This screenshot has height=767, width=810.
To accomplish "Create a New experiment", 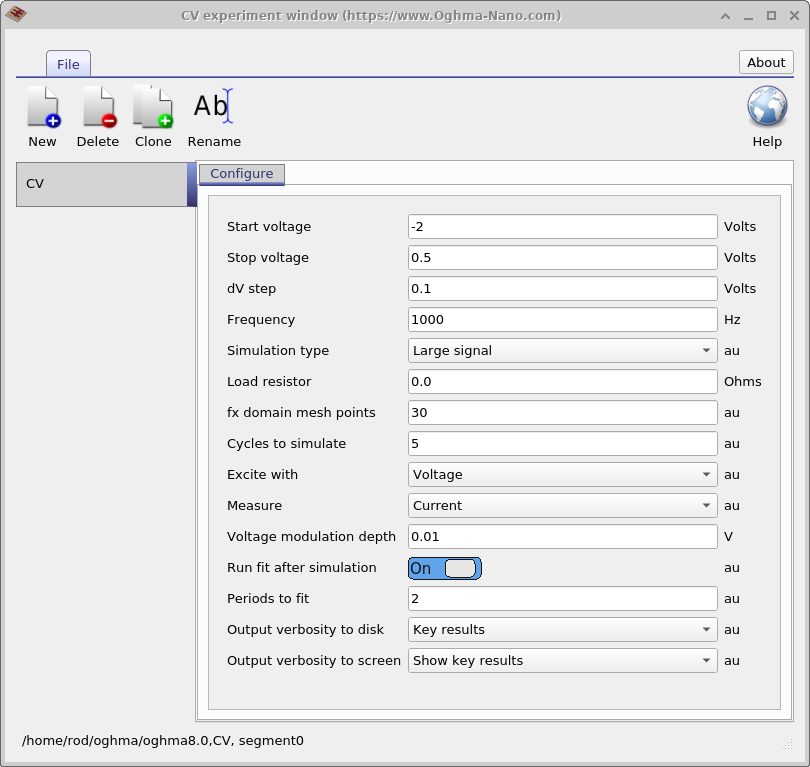I will [42, 113].
